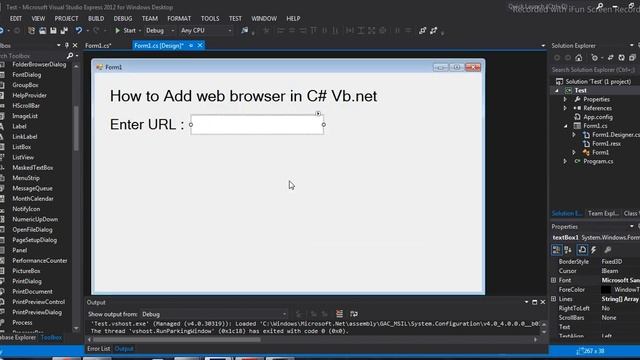640x360 pixels.
Task: Expand the Font property
Action: point(553,280)
